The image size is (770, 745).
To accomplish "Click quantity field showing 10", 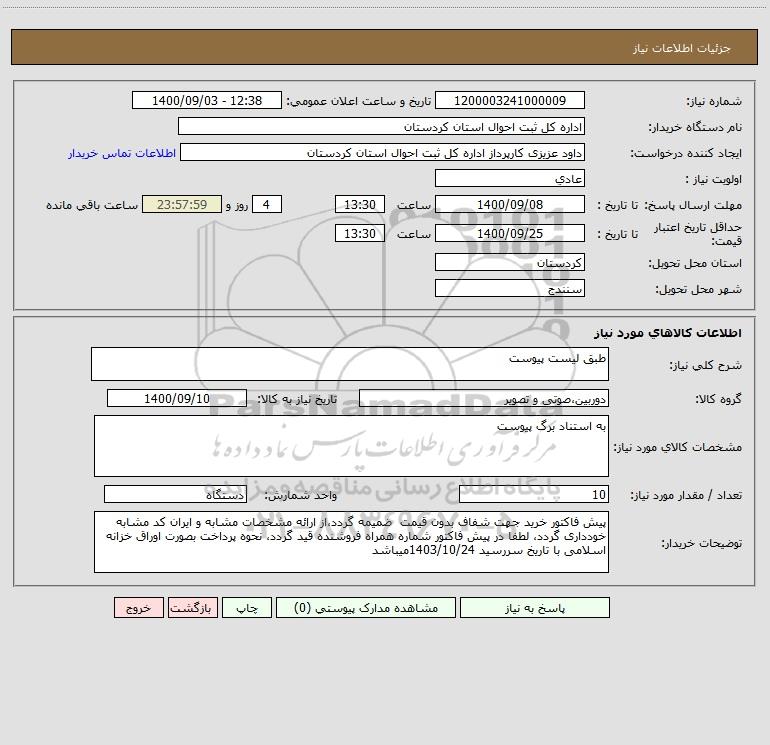I will pyautogui.click(x=534, y=494).
